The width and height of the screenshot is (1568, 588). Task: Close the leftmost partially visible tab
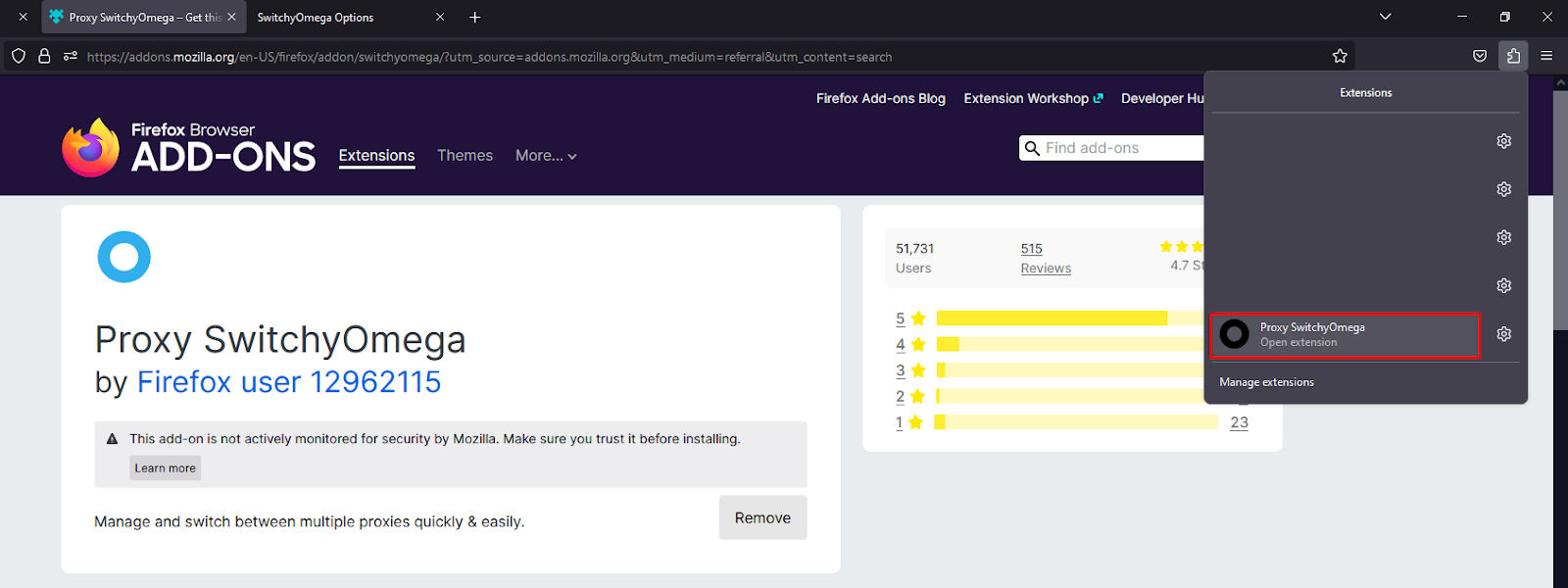(x=23, y=17)
